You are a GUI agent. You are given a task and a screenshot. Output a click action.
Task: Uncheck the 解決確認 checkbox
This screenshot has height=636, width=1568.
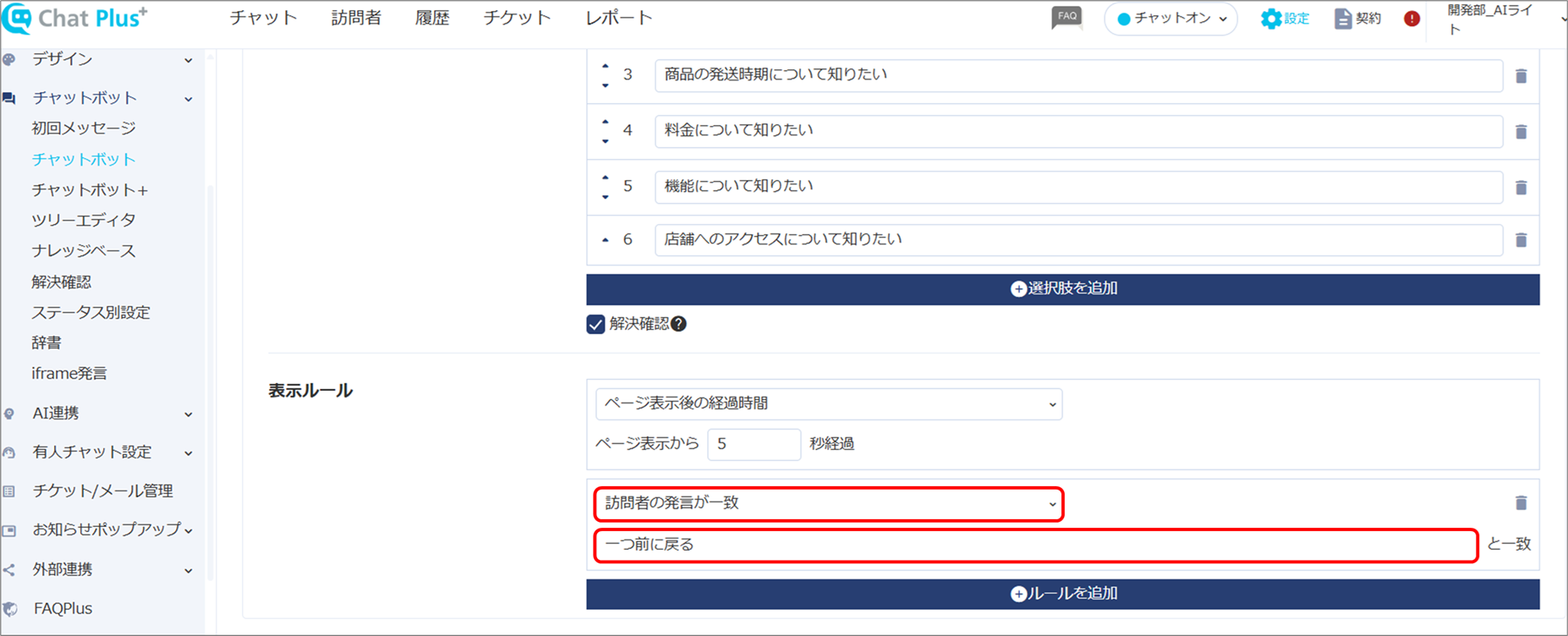coord(595,324)
